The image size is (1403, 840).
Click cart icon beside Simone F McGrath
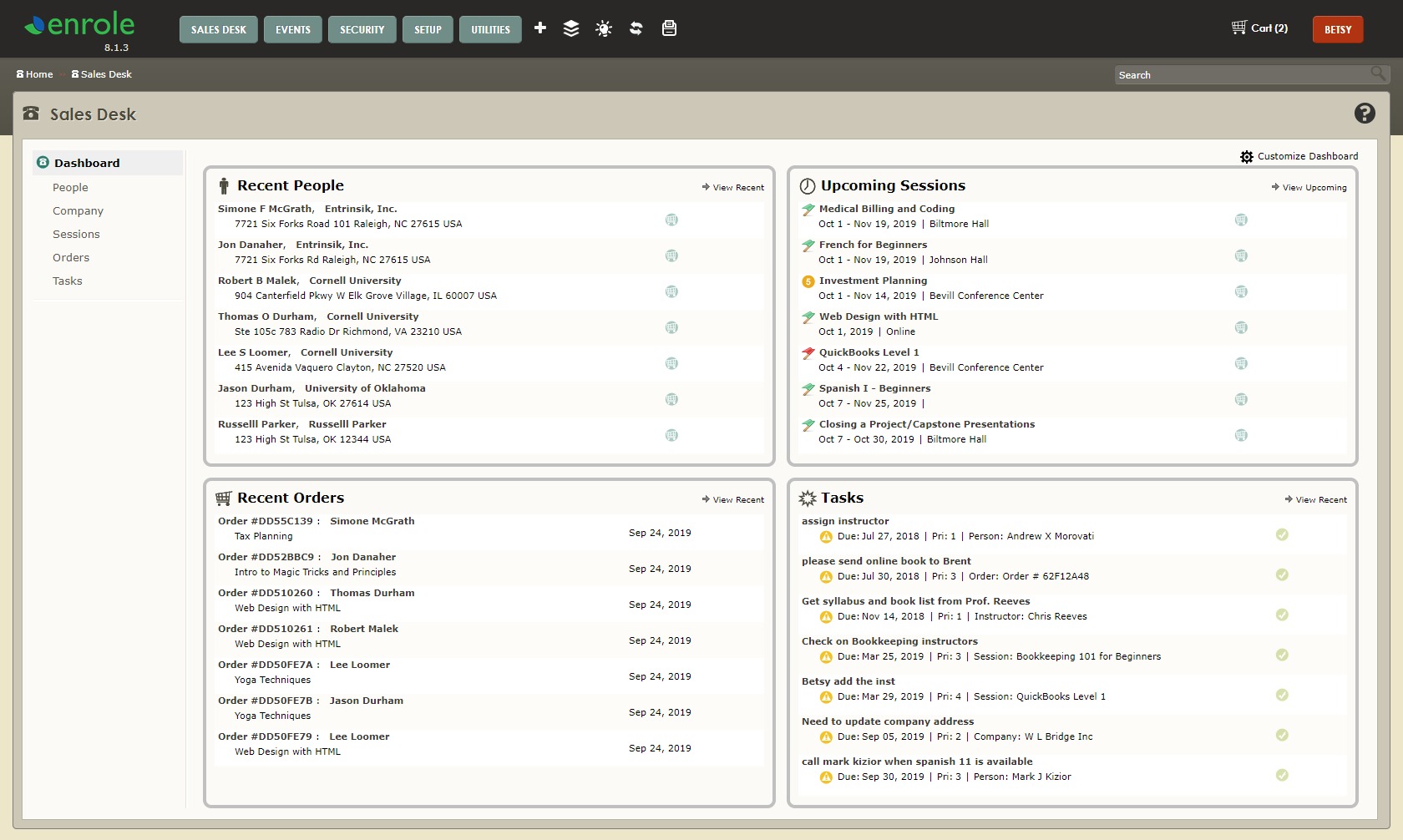pyautogui.click(x=671, y=220)
